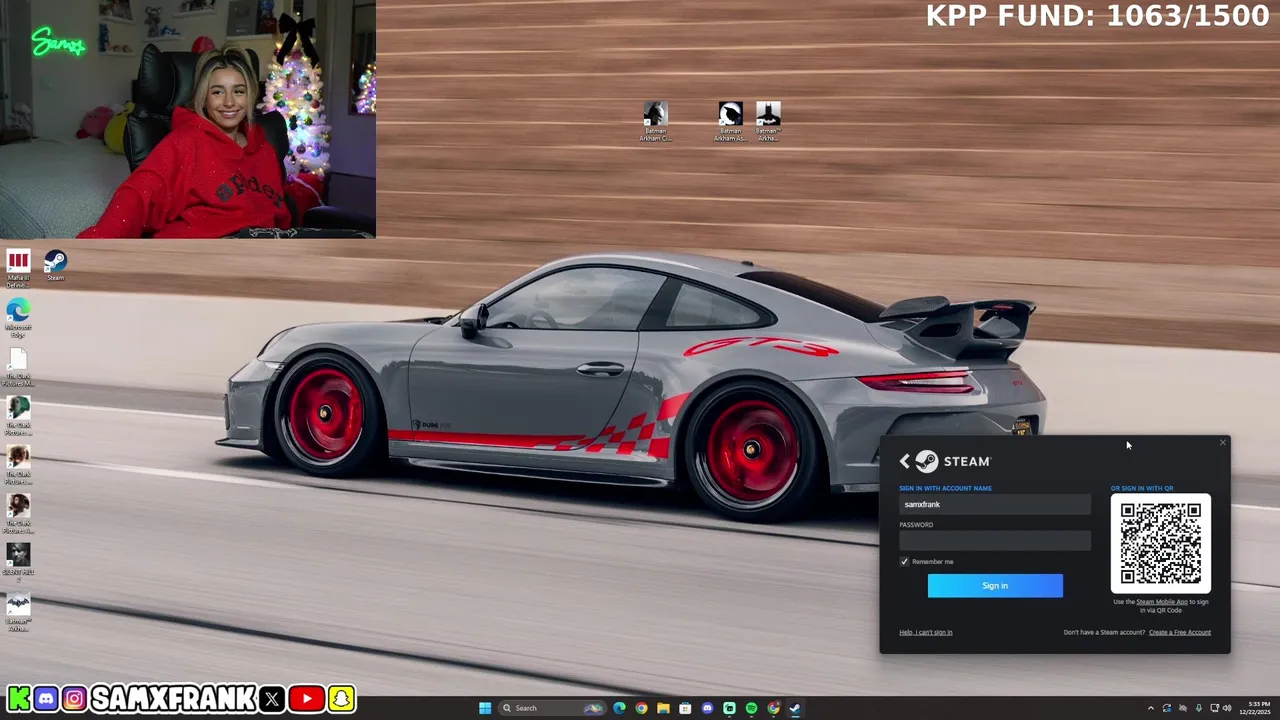The width and height of the screenshot is (1280, 720).
Task: Uncheck the Remember me checkbox
Action: [x=904, y=562]
